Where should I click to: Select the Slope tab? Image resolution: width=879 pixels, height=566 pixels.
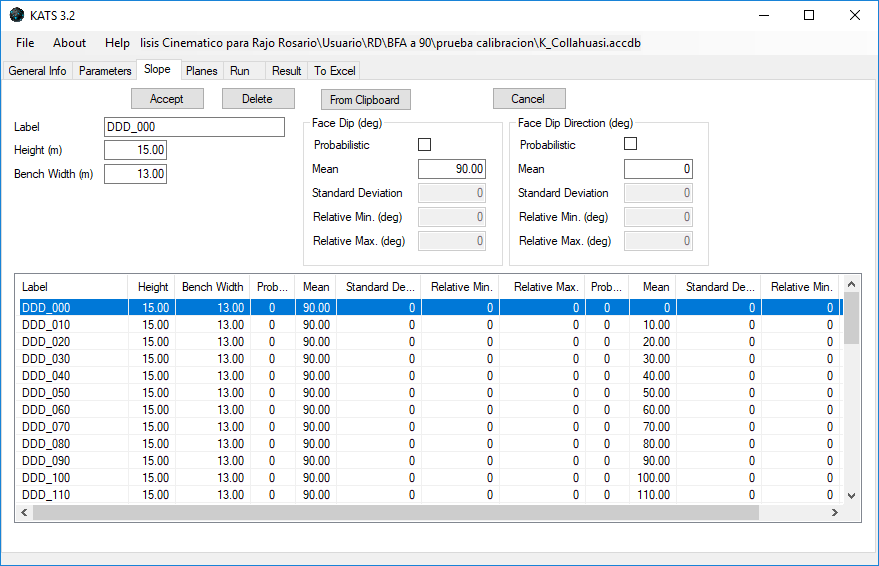point(158,69)
